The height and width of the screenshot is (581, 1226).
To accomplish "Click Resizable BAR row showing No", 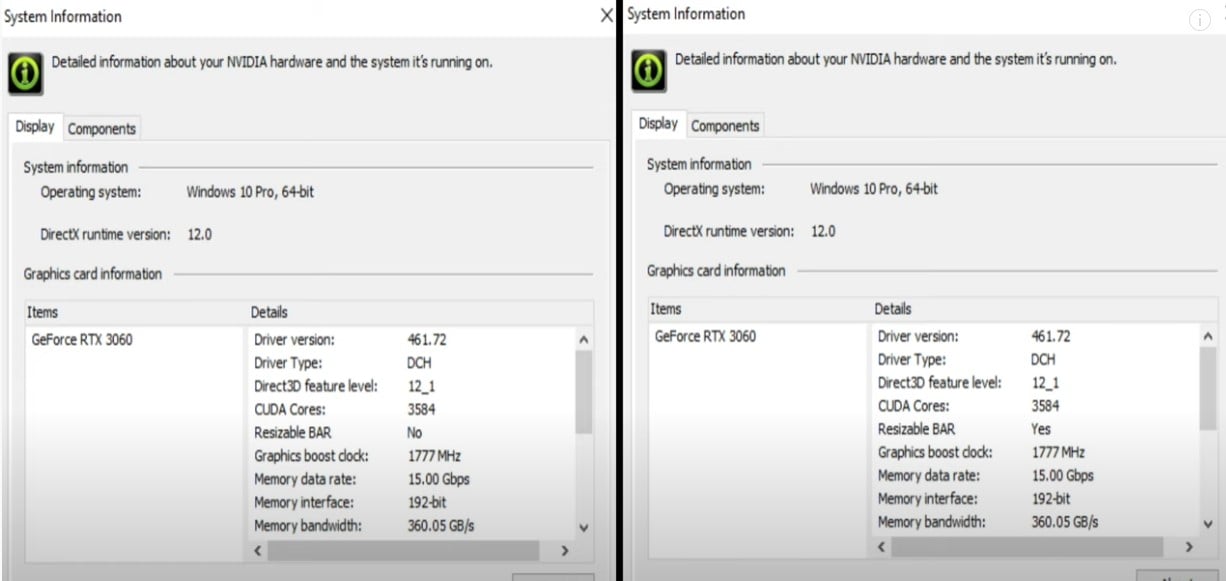I will [411, 432].
